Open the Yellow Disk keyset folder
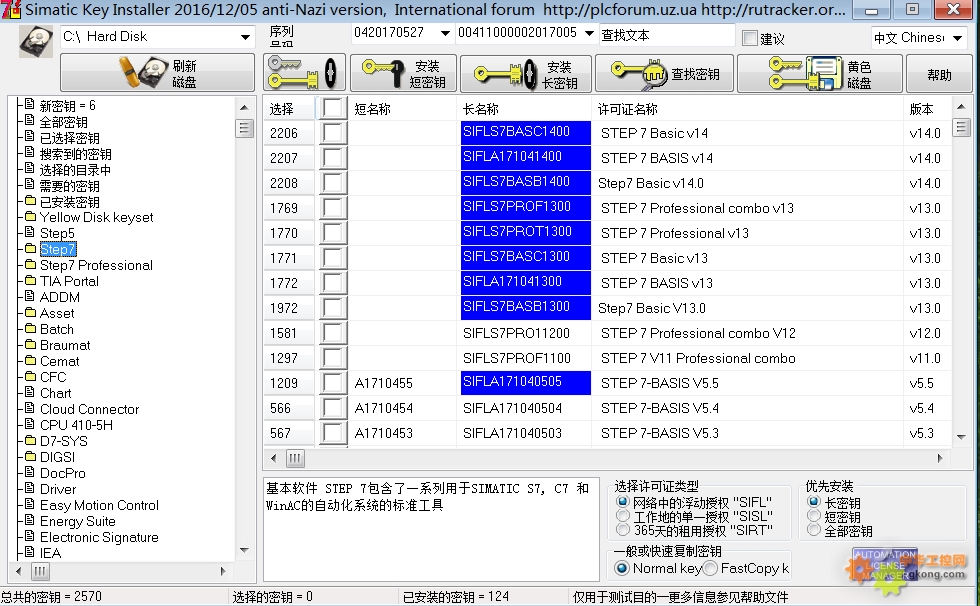 coord(96,217)
